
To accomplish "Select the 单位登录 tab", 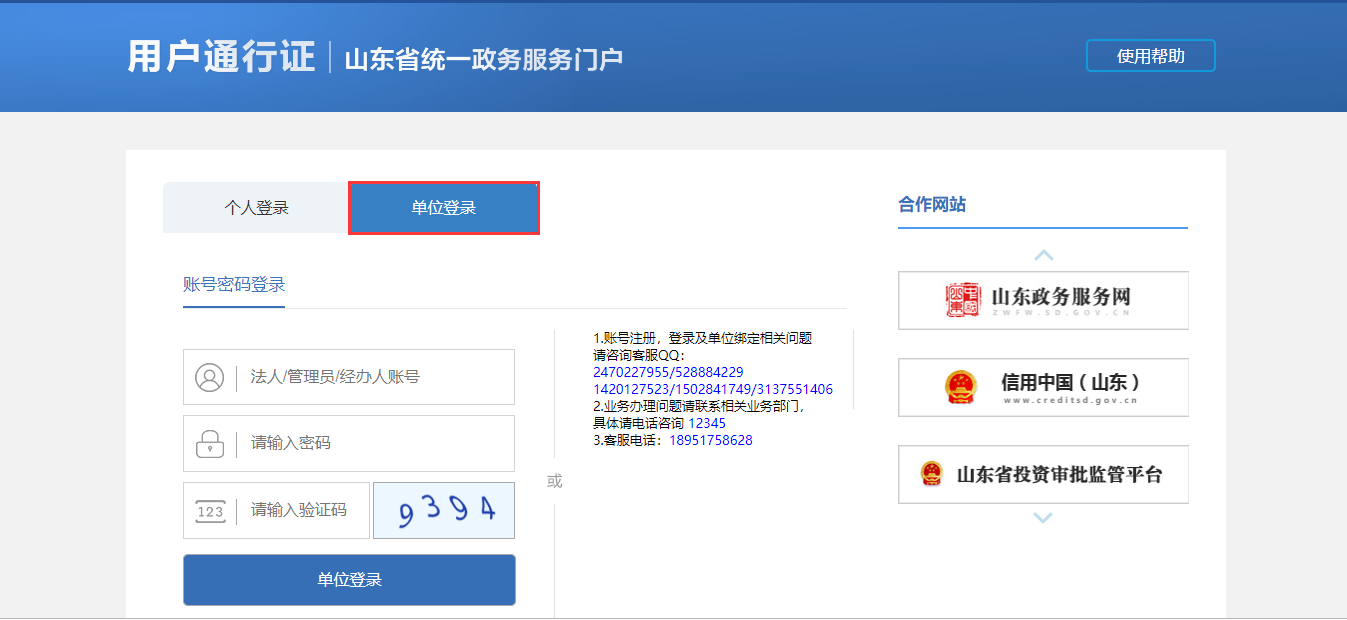I will pyautogui.click(x=444, y=208).
